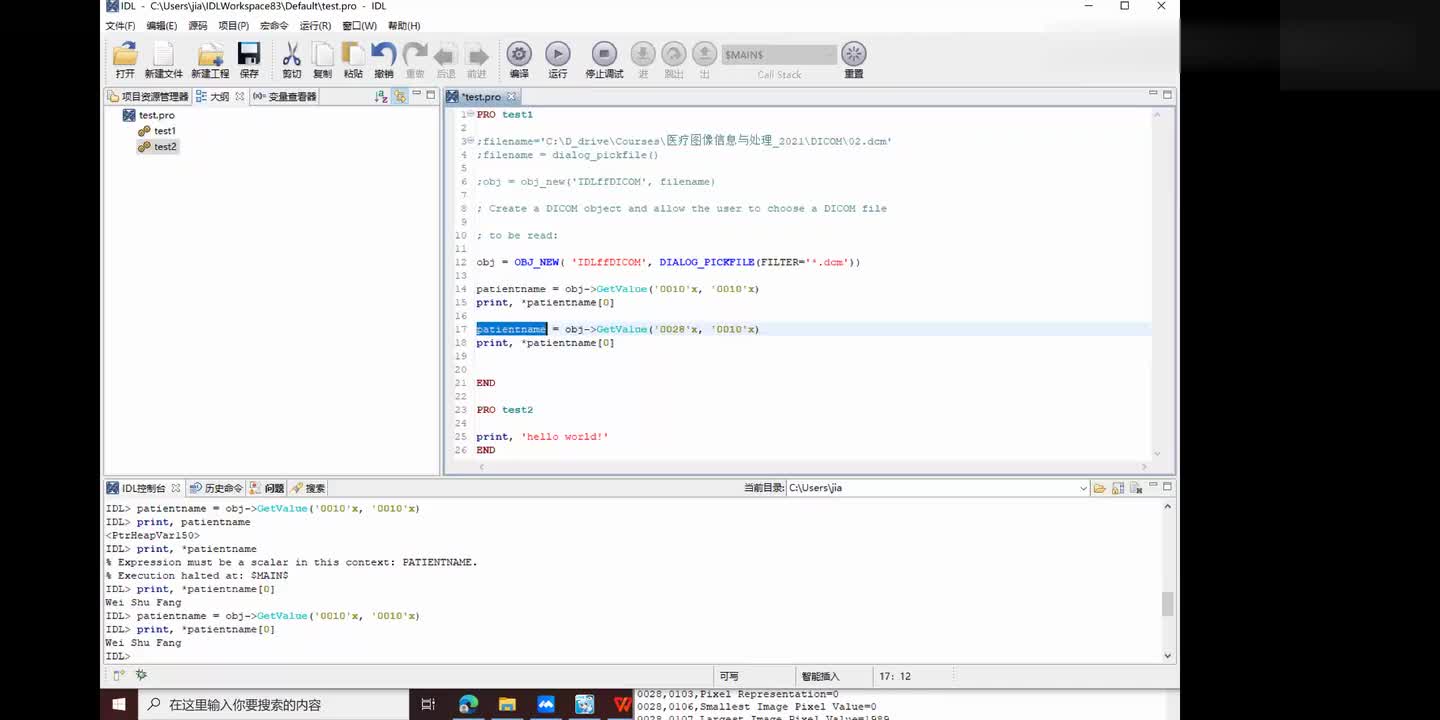Maximize the console panel
Screen dimensions: 1440x720
[1167, 486]
